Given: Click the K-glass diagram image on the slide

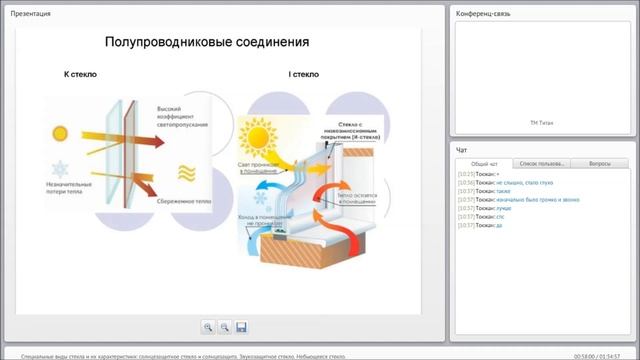Looking at the screenshot, I should [129, 154].
